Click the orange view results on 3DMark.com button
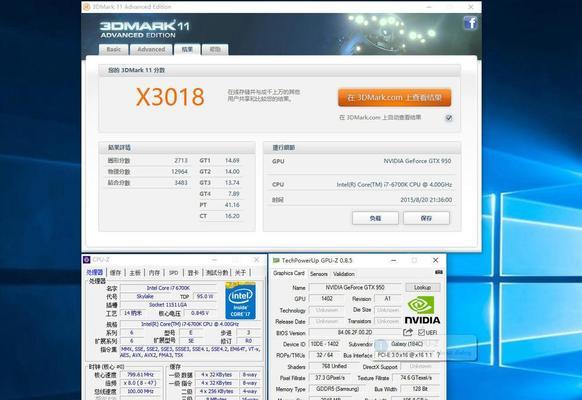The width and height of the screenshot is (582, 400). click(x=395, y=97)
